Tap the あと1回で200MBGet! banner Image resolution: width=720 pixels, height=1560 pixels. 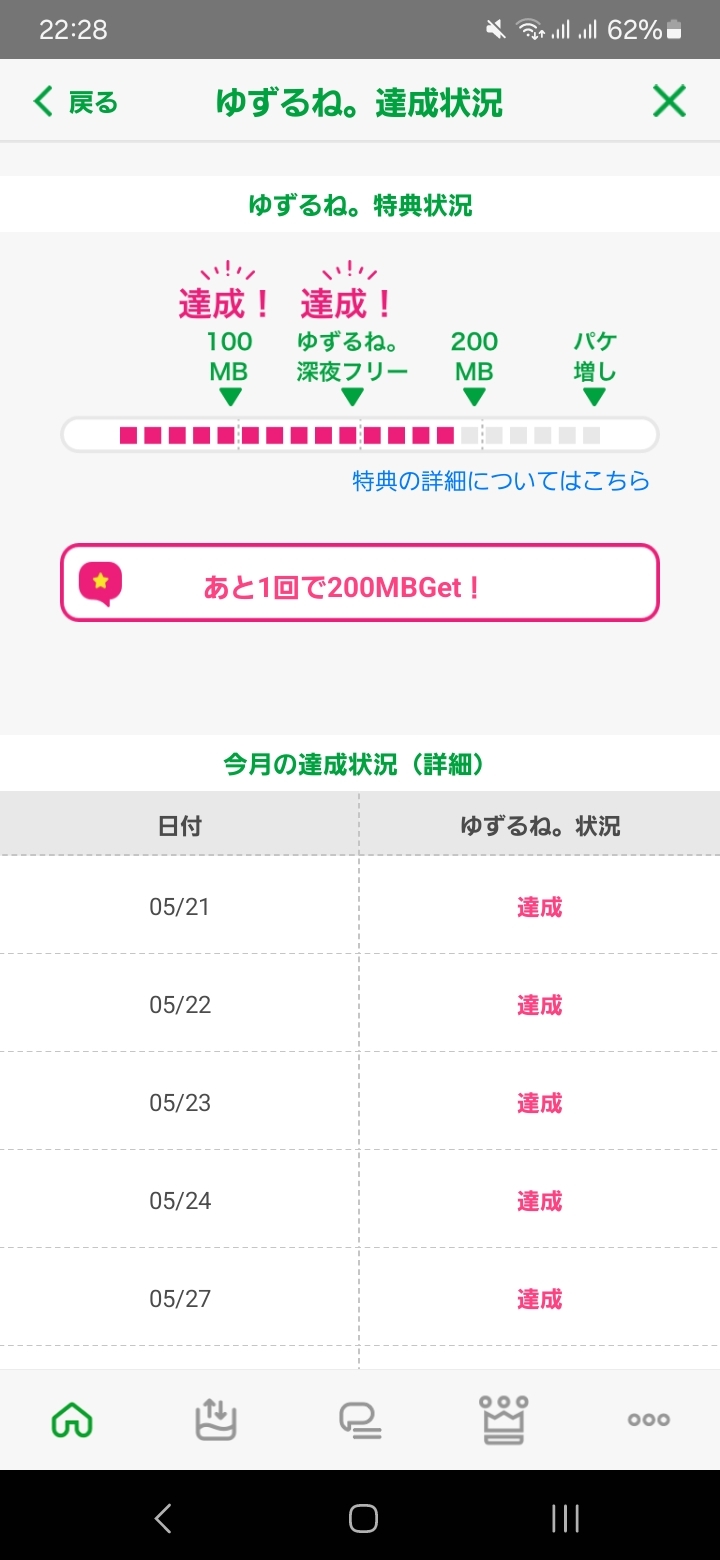(x=360, y=584)
